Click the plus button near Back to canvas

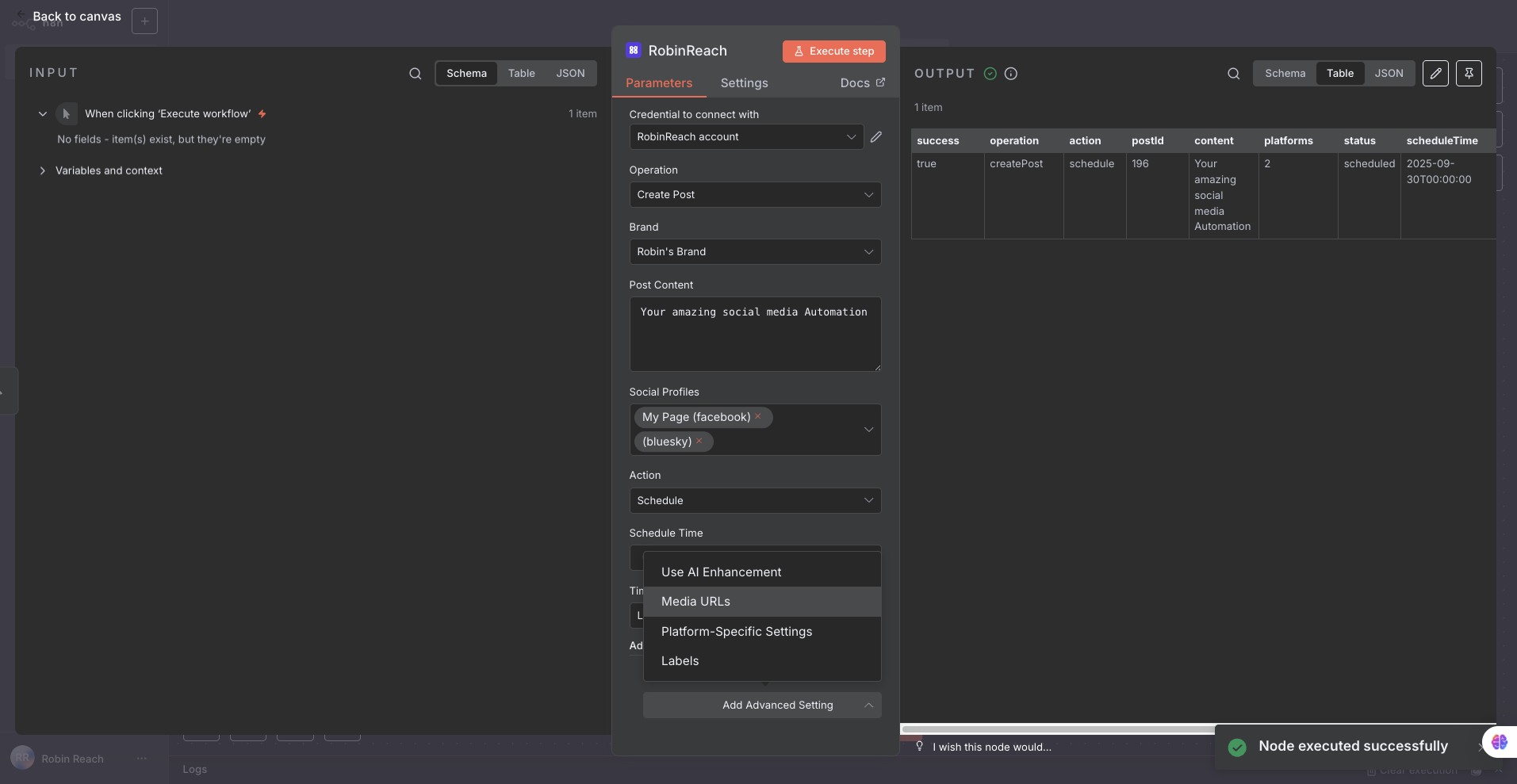point(144,21)
